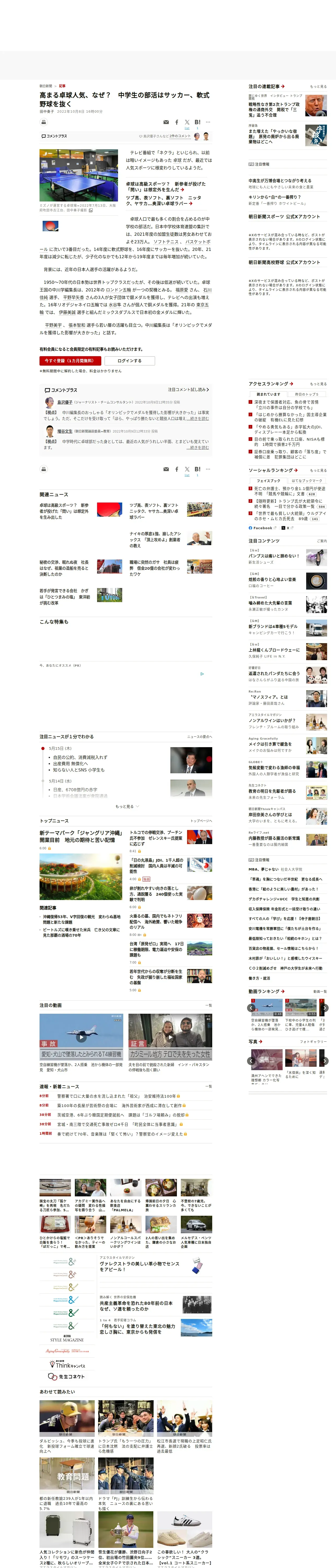Switch to the フェイスブック tab
Viewport: 336px width, 1568px height.
pos(268,481)
